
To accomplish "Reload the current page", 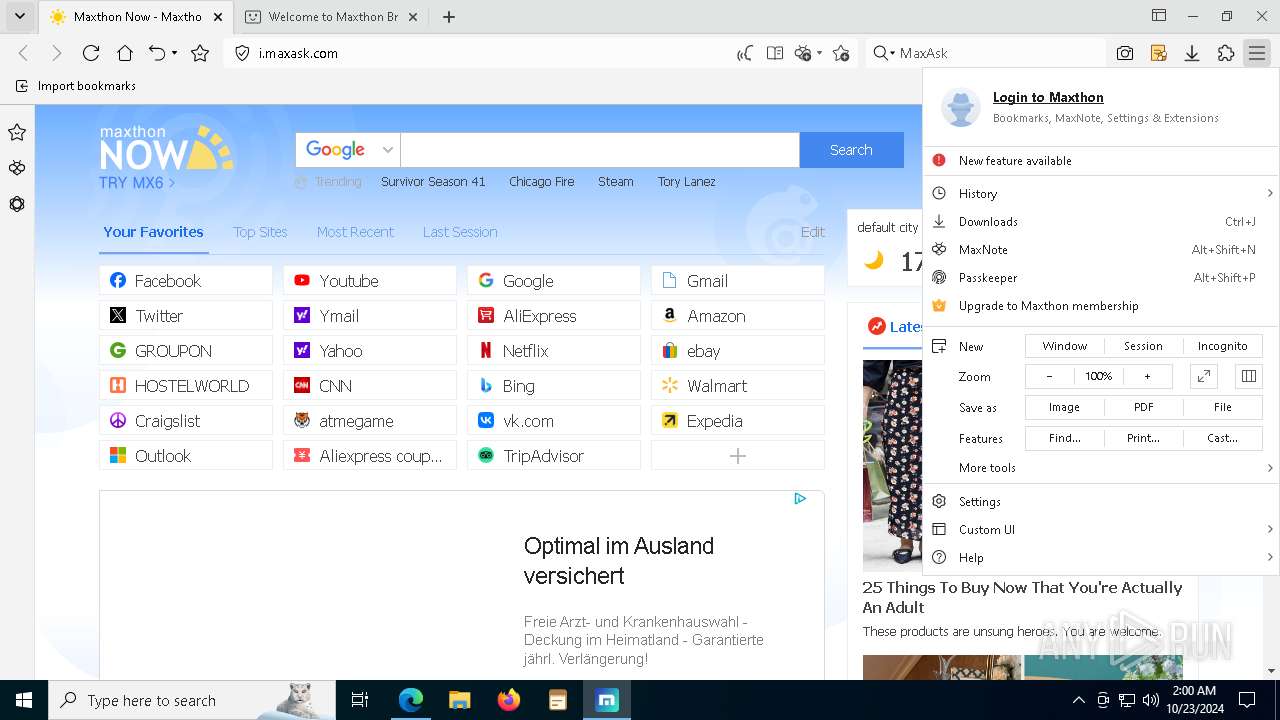I will pyautogui.click(x=91, y=53).
